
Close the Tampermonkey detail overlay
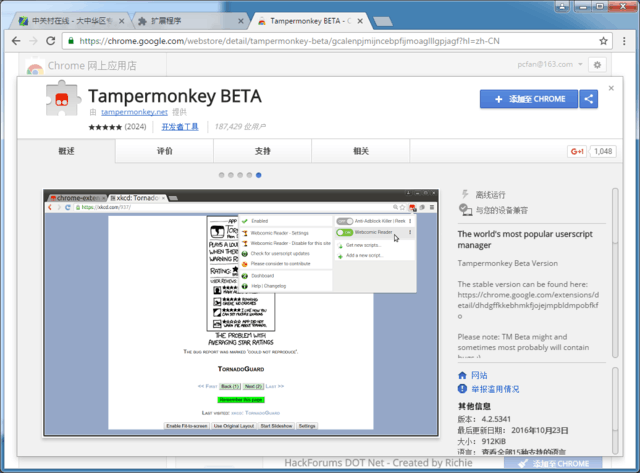pyautogui.click(x=611, y=88)
